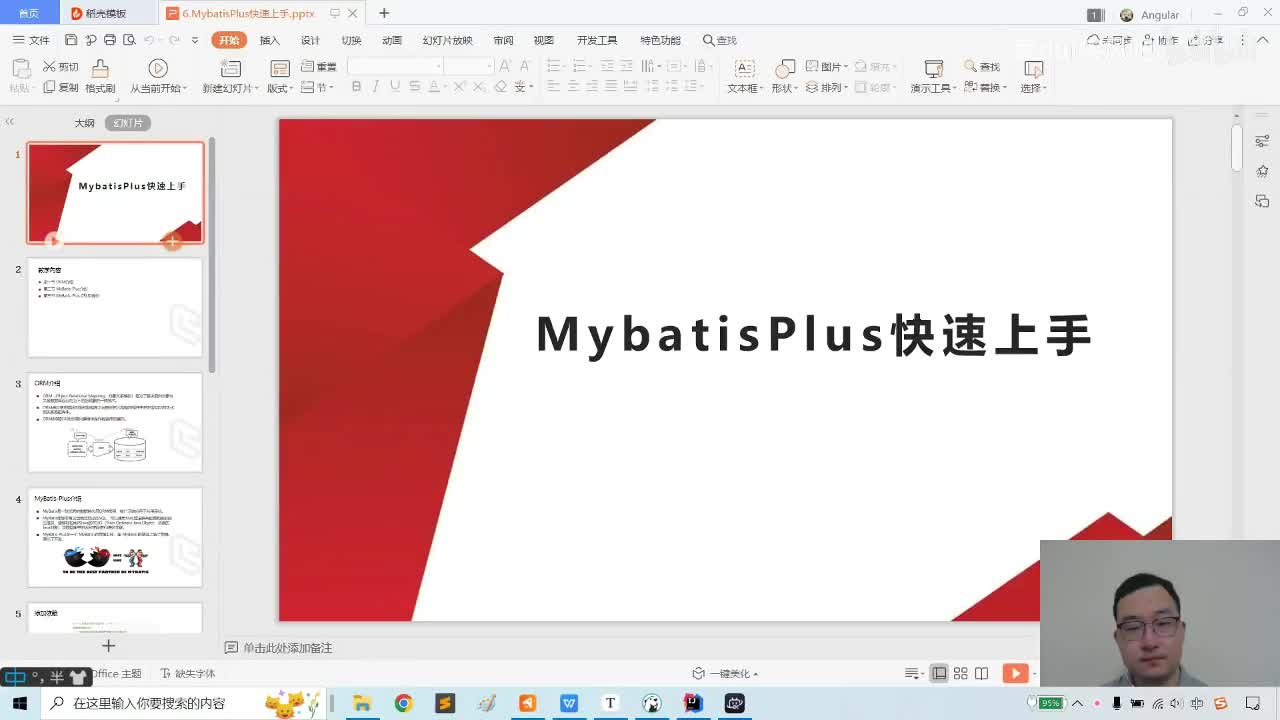Open the 插入 Insert tab
1280x720 pixels.
(x=270, y=40)
